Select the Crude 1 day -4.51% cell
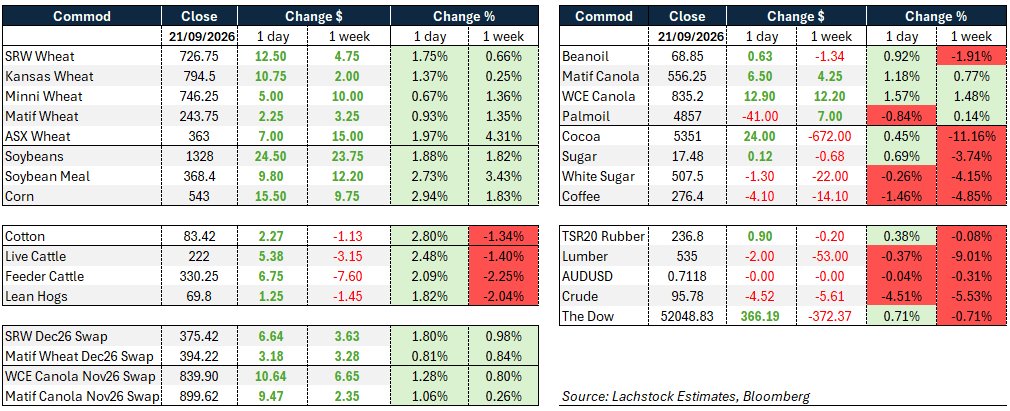The width and height of the screenshot is (1010, 411). point(897,297)
